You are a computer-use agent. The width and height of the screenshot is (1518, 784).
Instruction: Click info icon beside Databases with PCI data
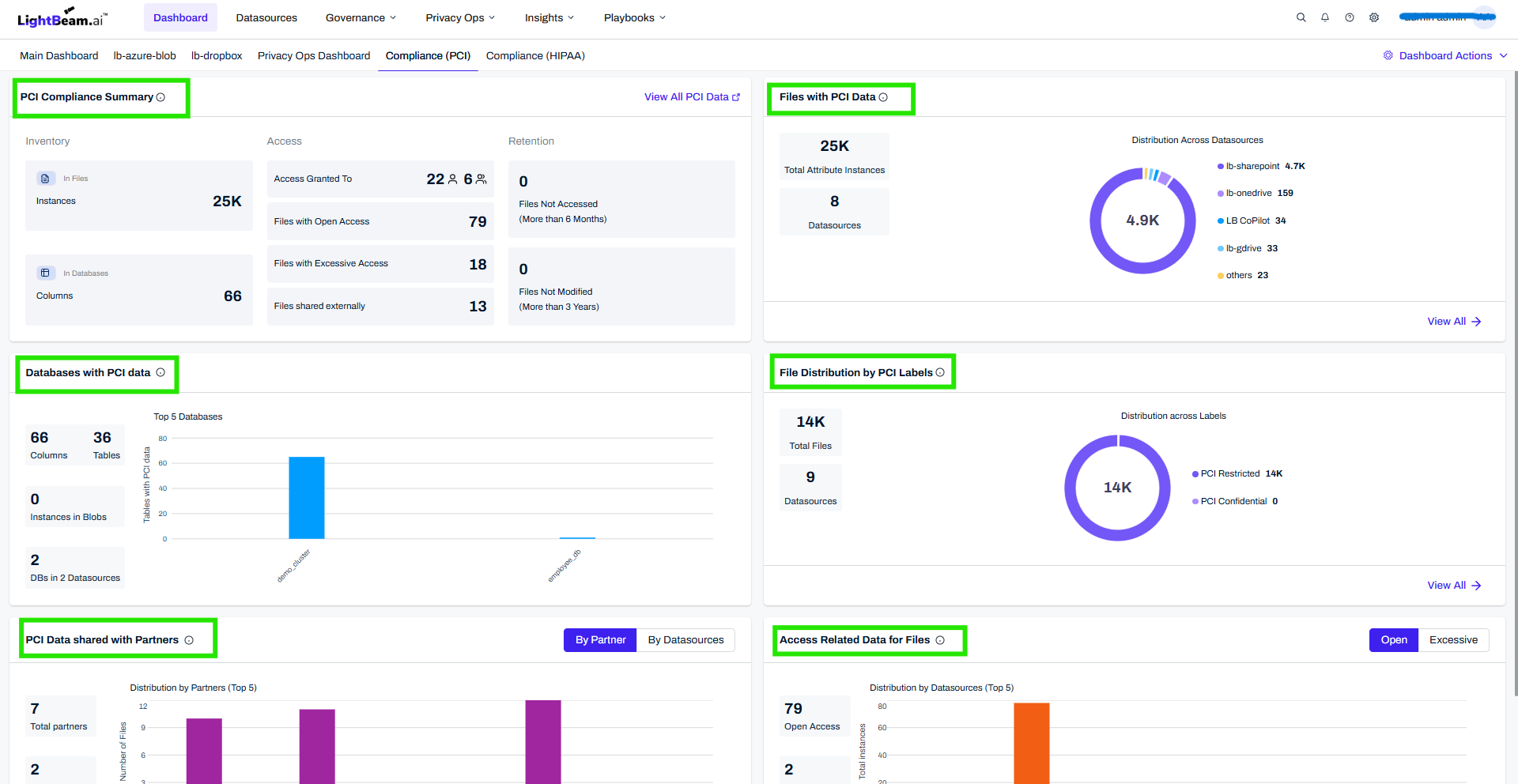[160, 372]
